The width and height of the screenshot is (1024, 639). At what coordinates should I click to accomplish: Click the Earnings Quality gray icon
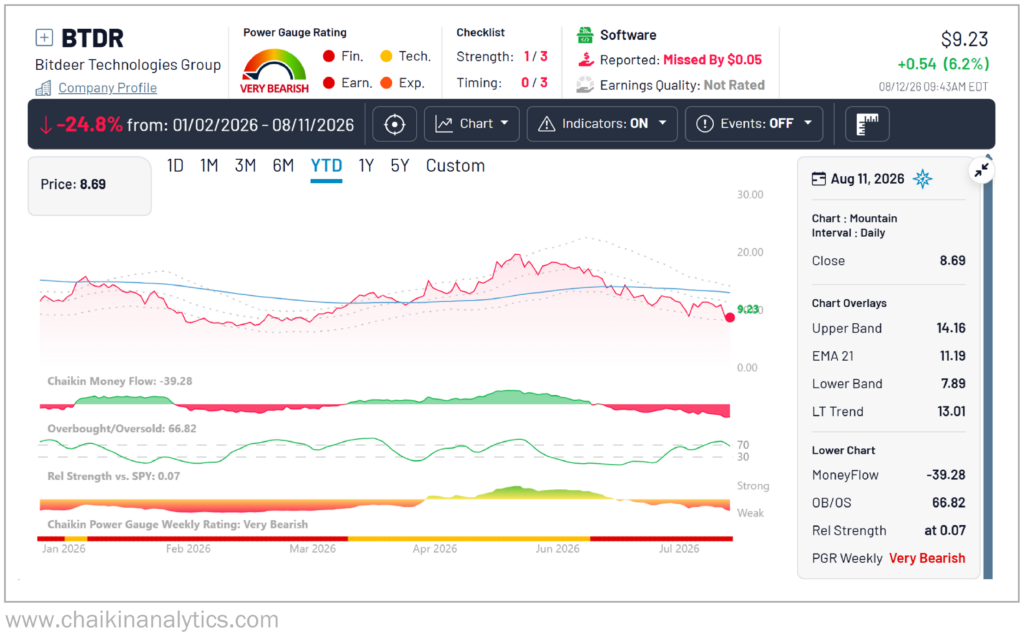click(584, 85)
